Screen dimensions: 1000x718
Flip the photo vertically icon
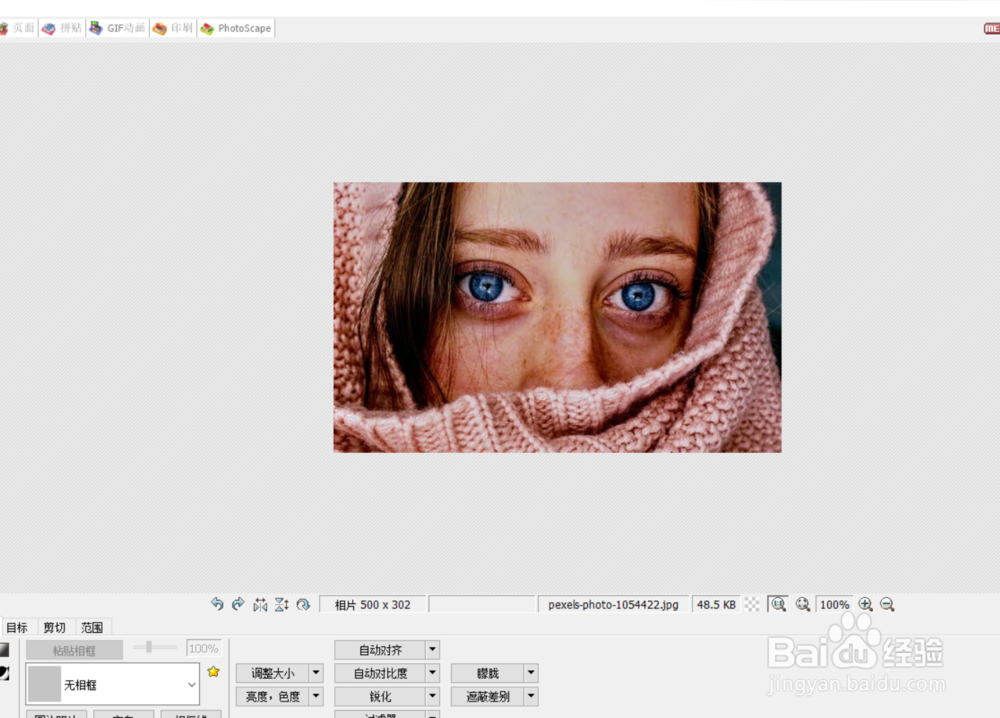(x=282, y=604)
